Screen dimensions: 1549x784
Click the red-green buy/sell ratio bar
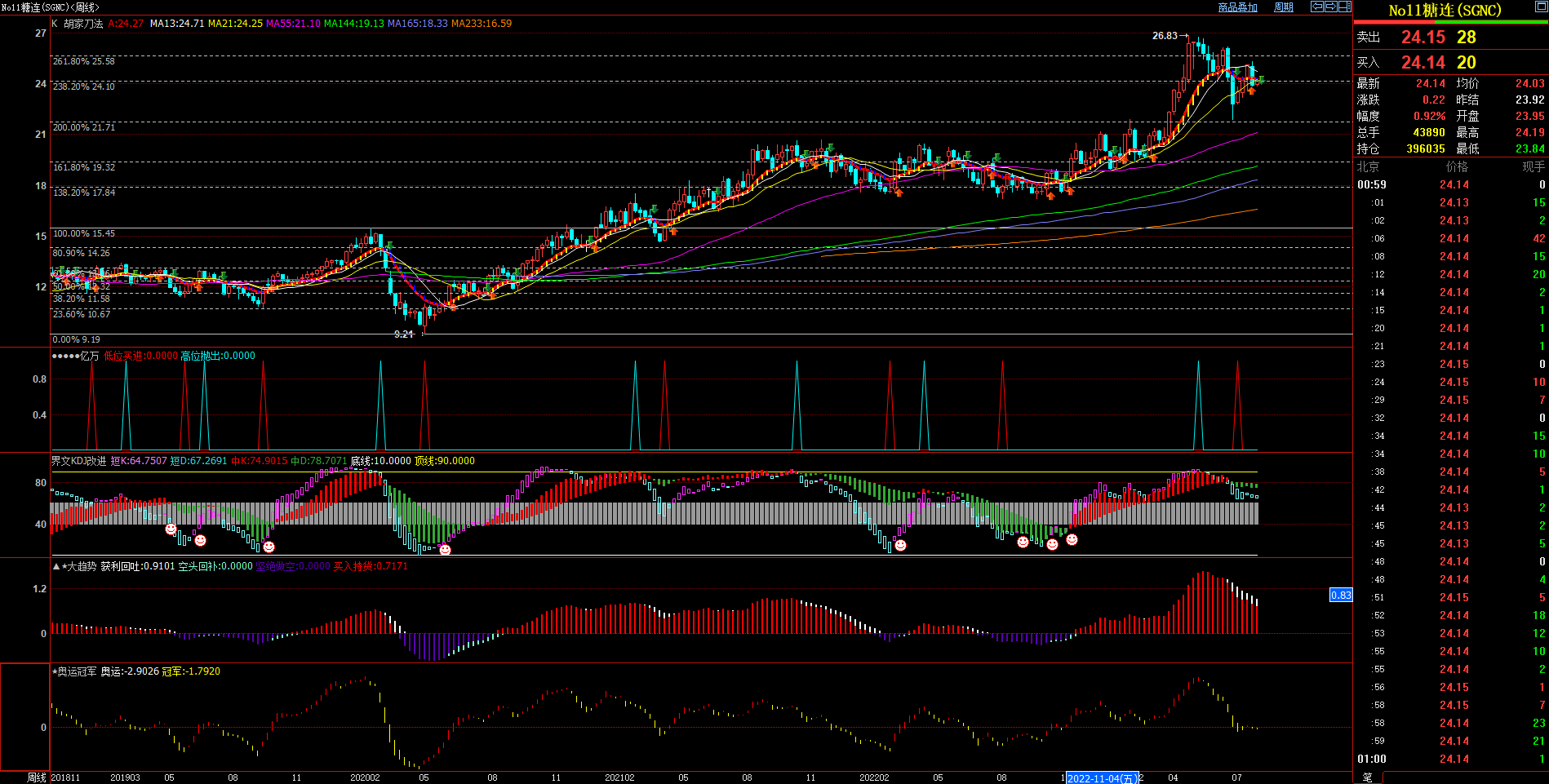[x=1451, y=23]
